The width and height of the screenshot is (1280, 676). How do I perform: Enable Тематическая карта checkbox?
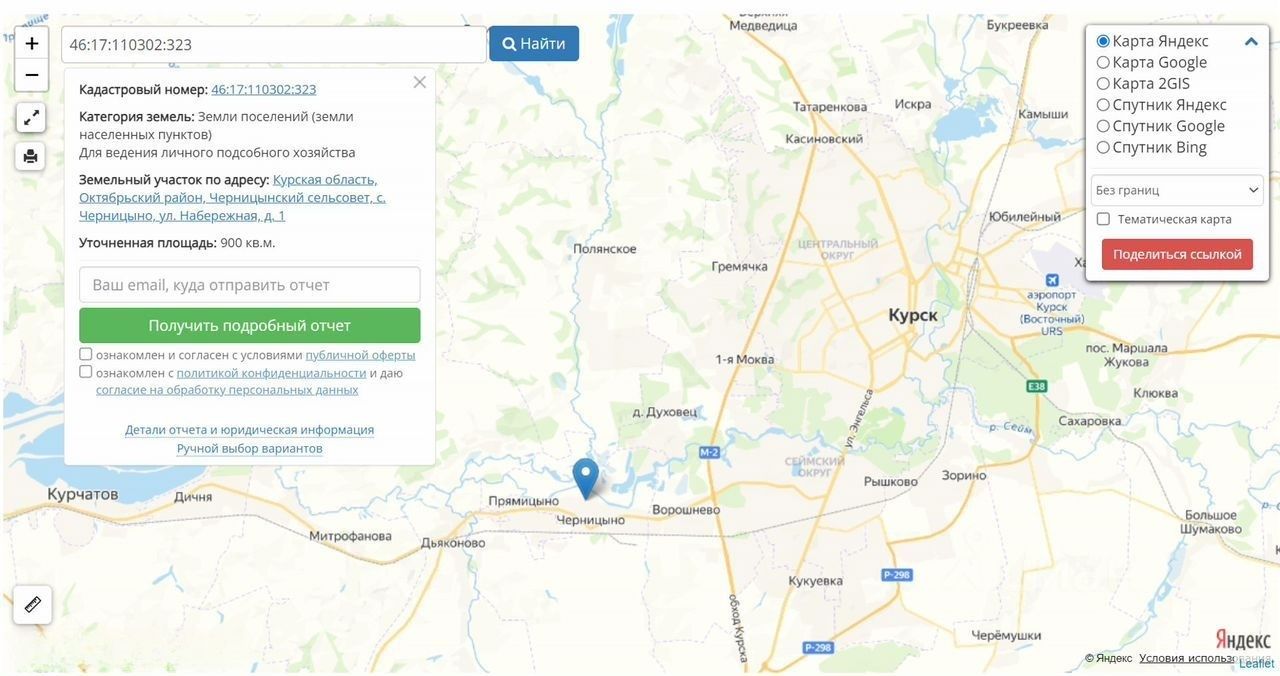point(1103,219)
